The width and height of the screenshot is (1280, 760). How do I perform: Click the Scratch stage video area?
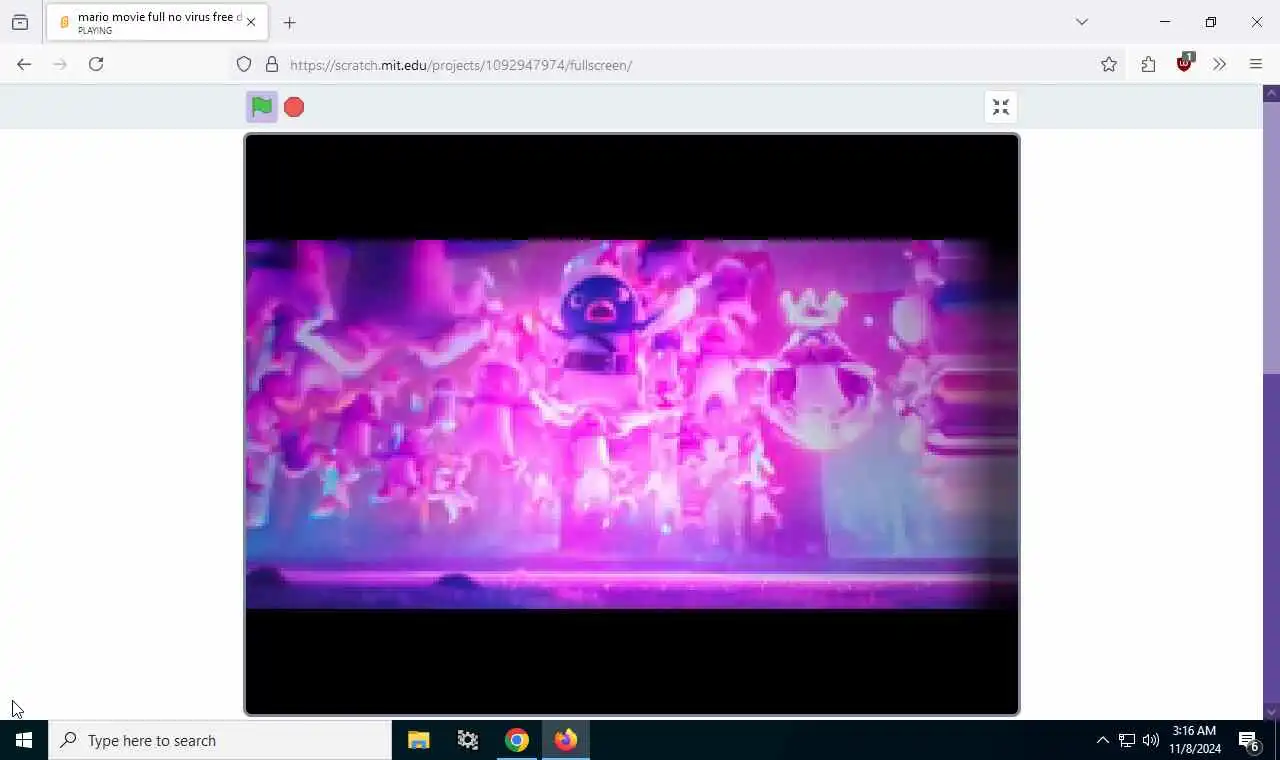(x=632, y=424)
